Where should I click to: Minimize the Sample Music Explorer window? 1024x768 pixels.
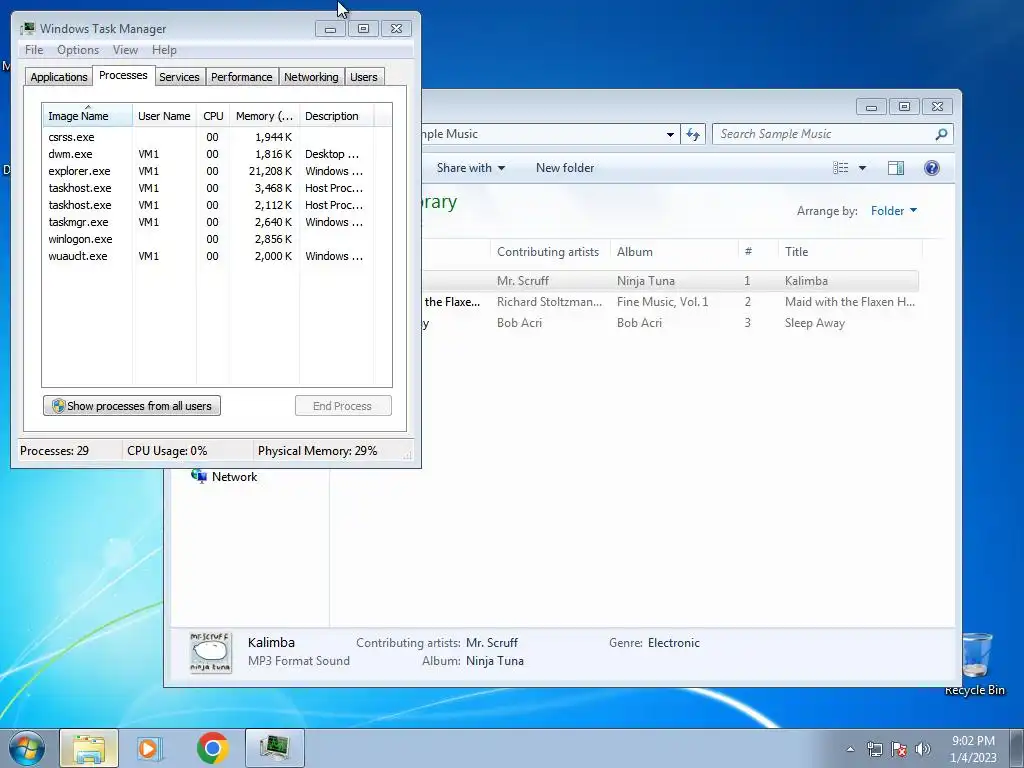tap(871, 106)
